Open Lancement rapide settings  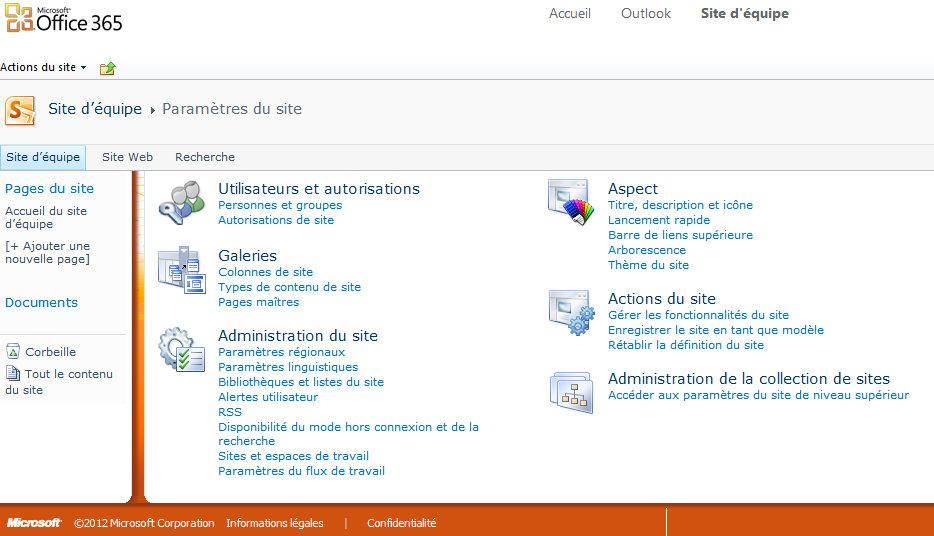pos(659,220)
